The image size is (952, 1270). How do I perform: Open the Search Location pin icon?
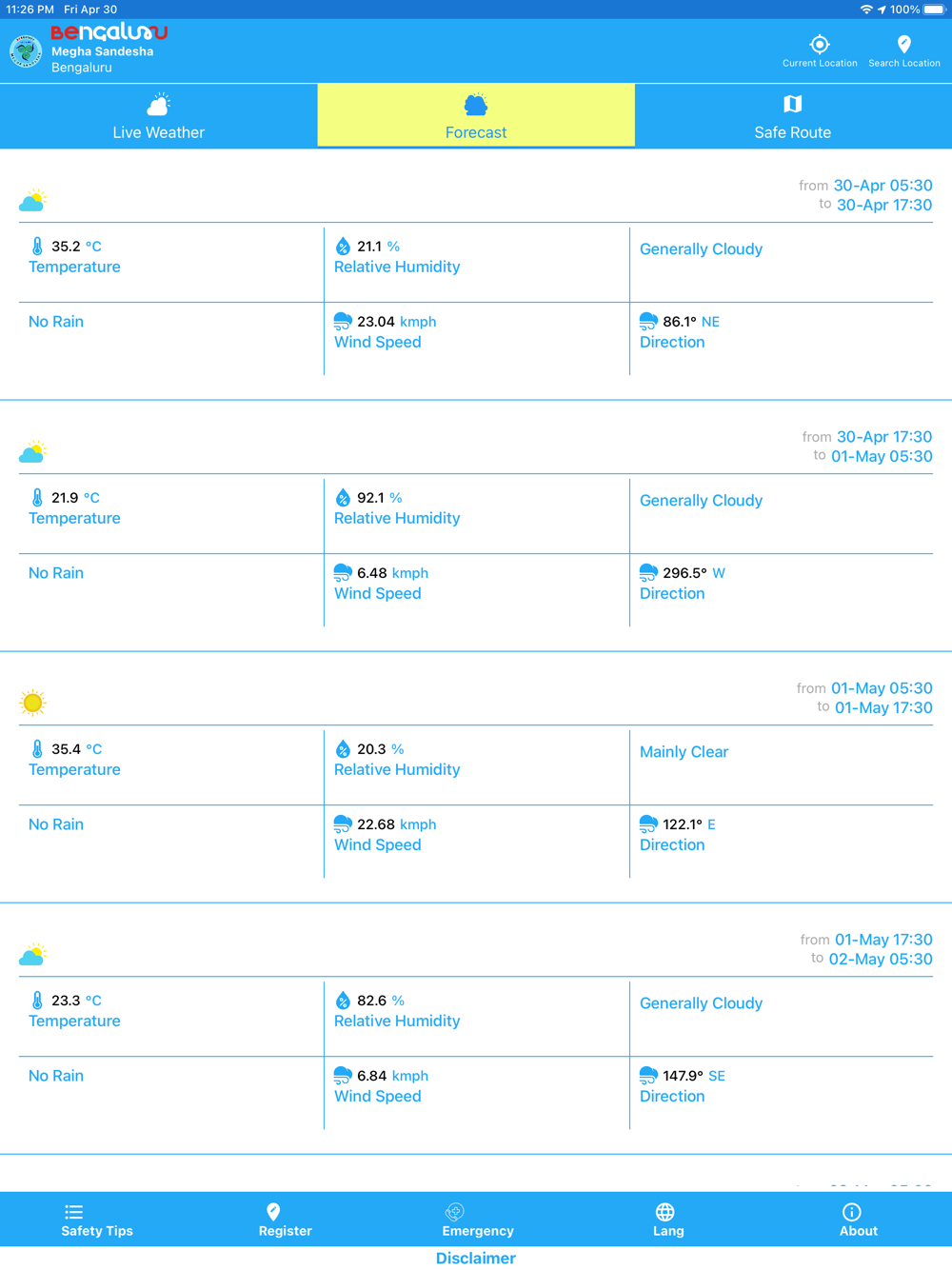click(904, 44)
